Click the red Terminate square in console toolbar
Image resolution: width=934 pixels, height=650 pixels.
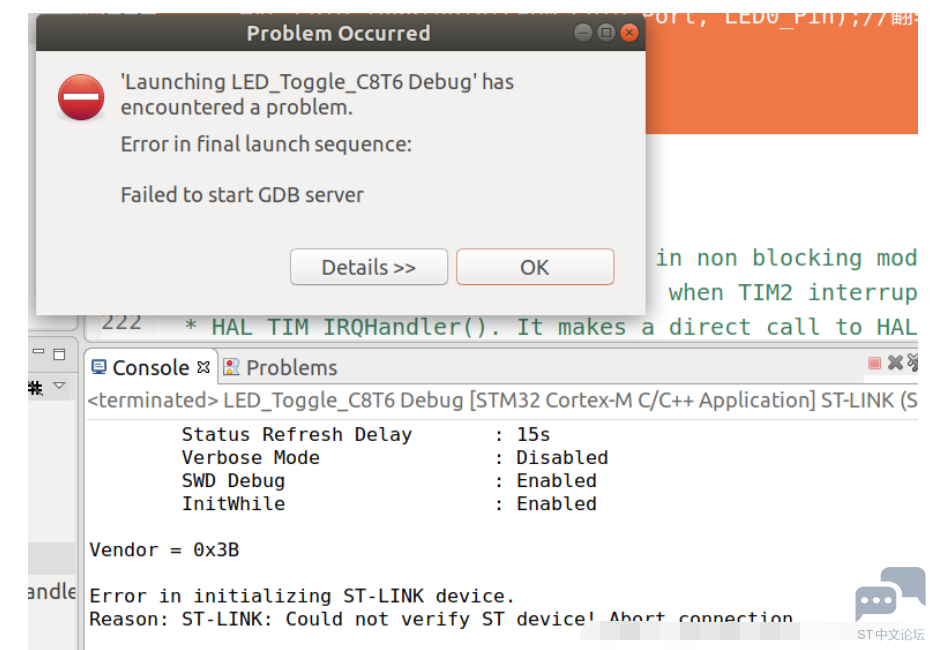874,363
